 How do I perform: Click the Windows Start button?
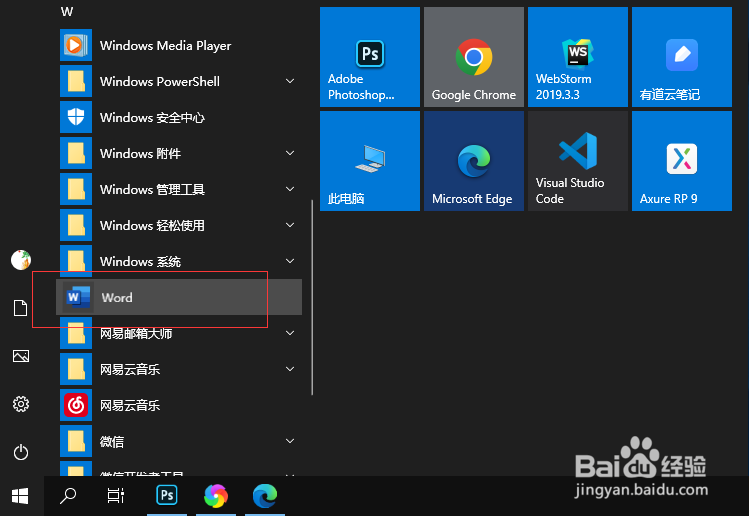click(20, 496)
